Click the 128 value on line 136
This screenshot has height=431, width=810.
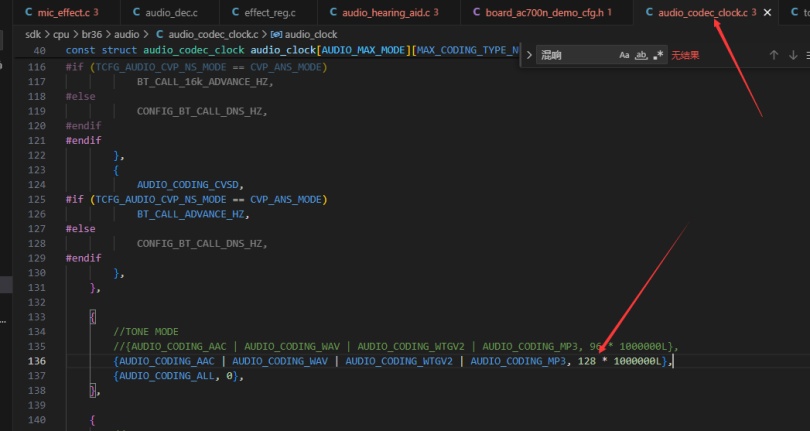pyautogui.click(x=587, y=361)
